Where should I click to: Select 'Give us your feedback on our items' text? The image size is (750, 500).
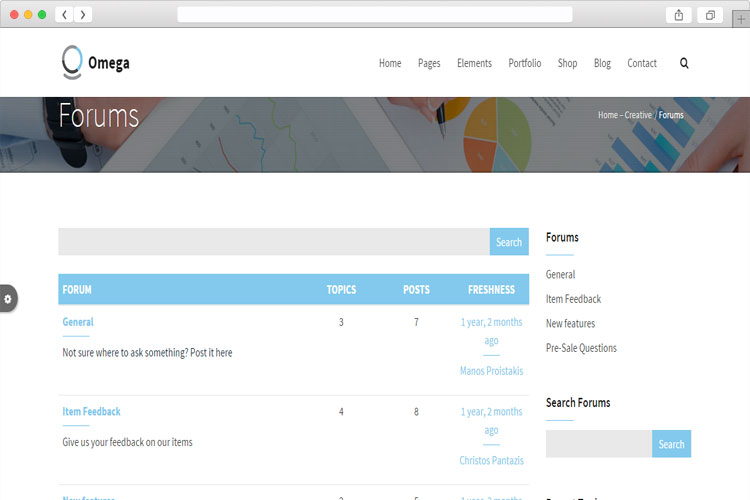(x=127, y=442)
